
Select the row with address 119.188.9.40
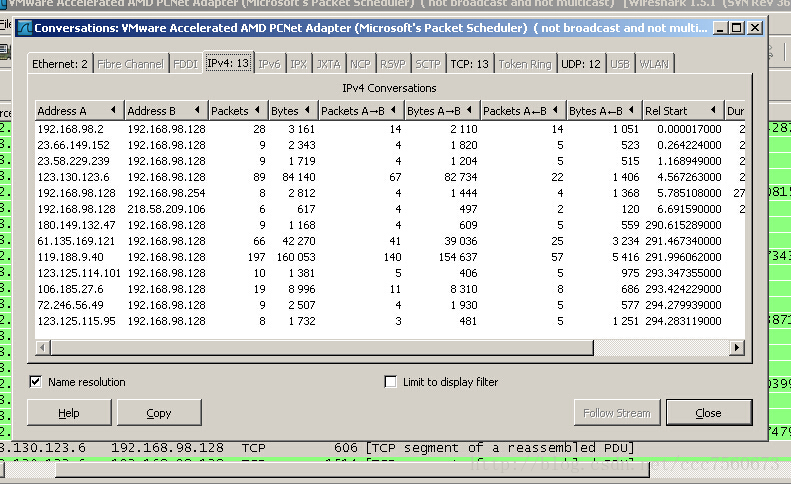(390, 257)
